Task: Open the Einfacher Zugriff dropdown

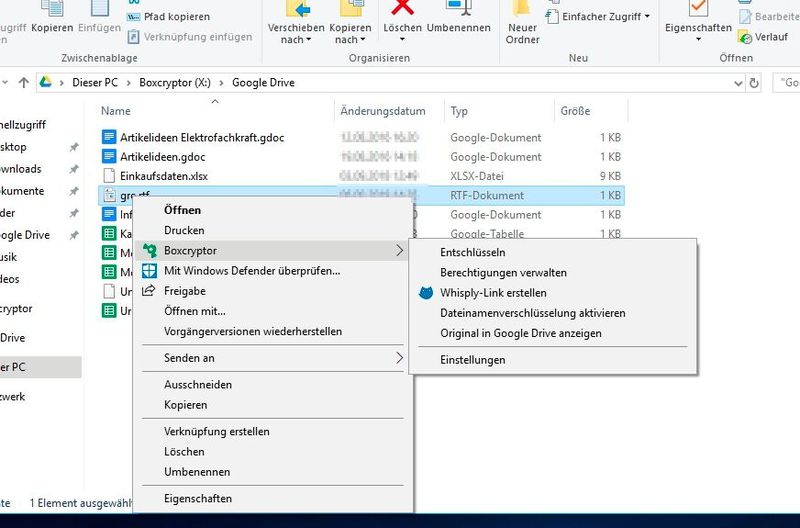Action: pos(599,16)
